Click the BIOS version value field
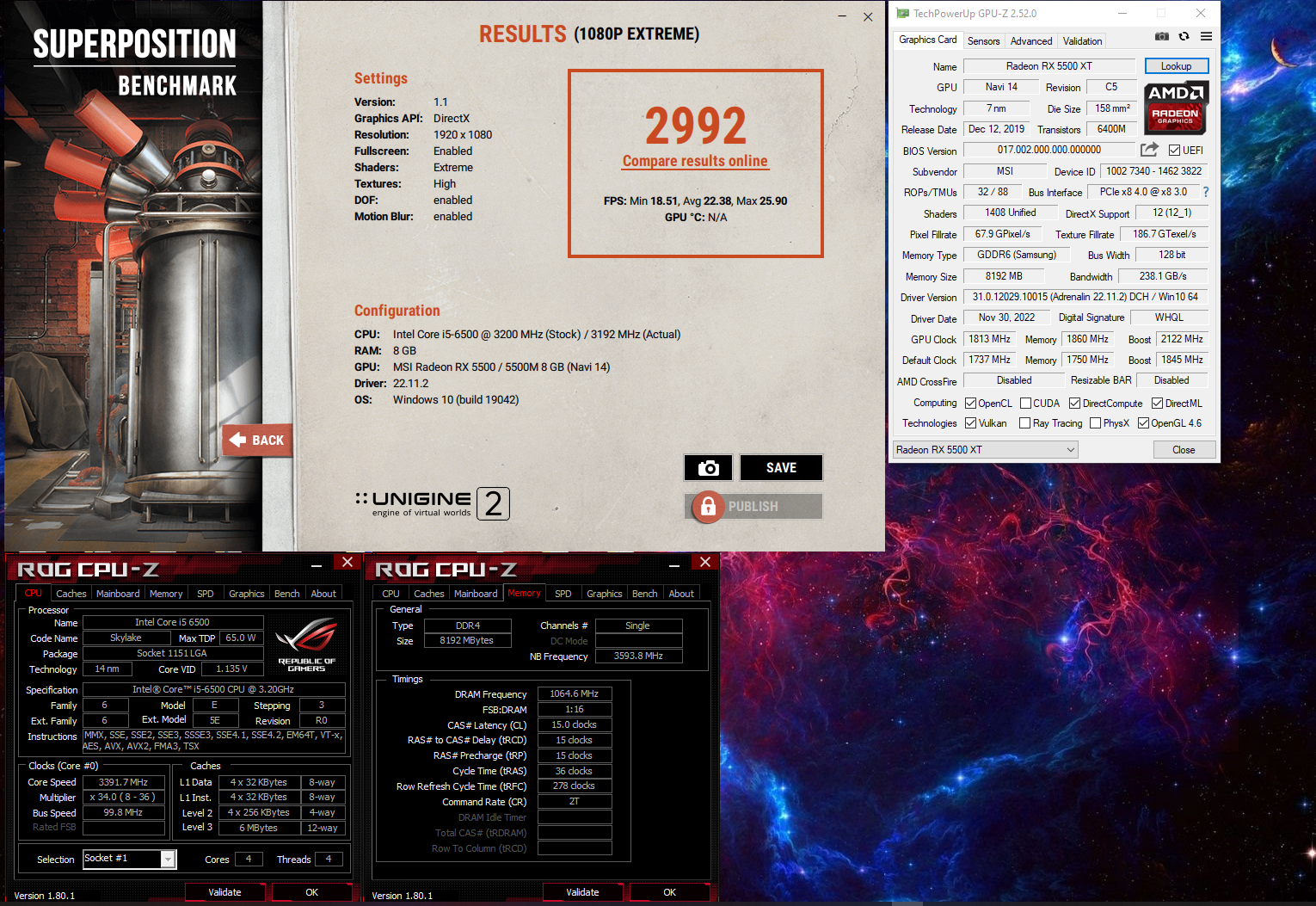 point(1048,150)
